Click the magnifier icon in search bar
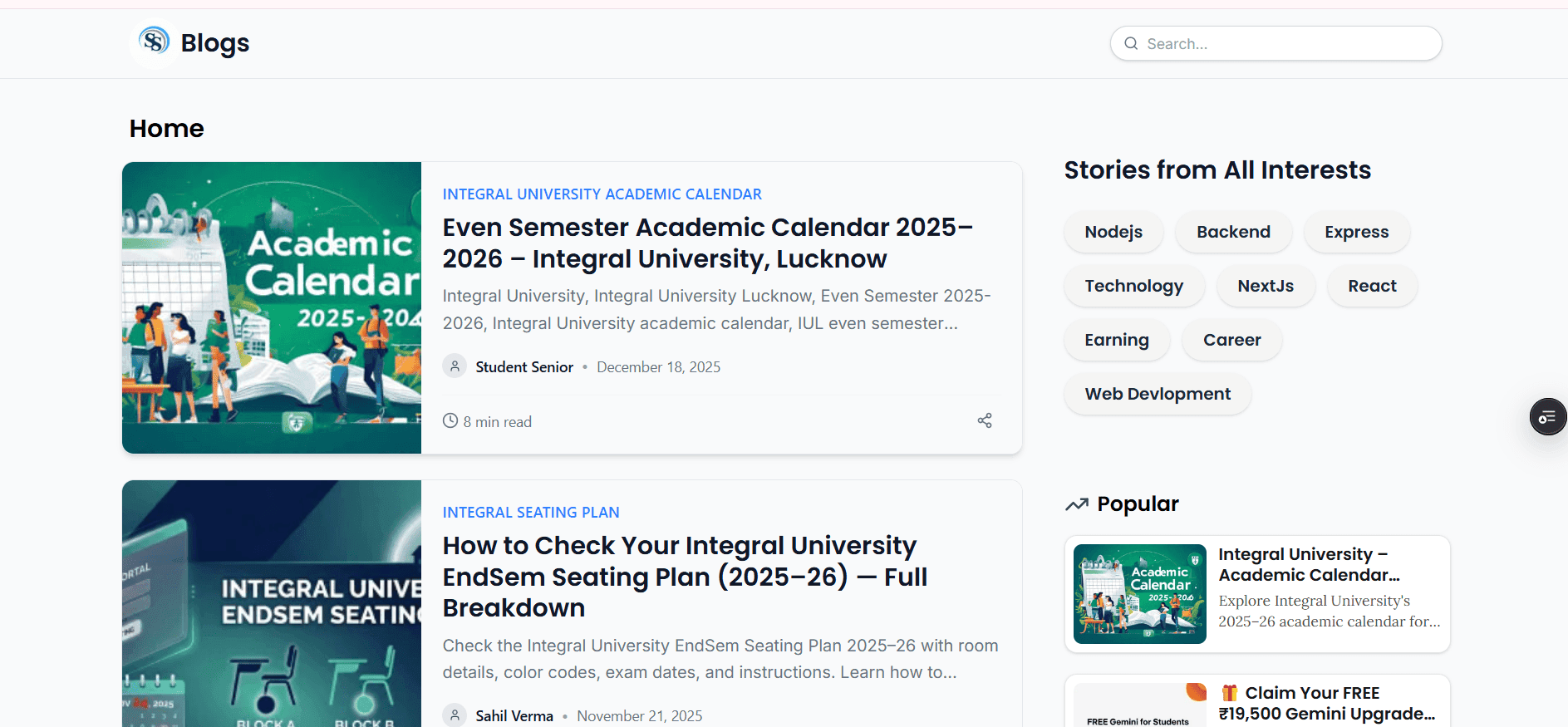This screenshot has width=1568, height=727. (1131, 43)
